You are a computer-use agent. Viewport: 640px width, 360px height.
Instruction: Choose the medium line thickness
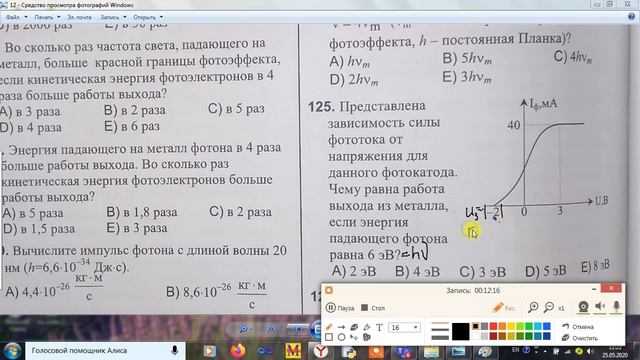tap(440, 329)
